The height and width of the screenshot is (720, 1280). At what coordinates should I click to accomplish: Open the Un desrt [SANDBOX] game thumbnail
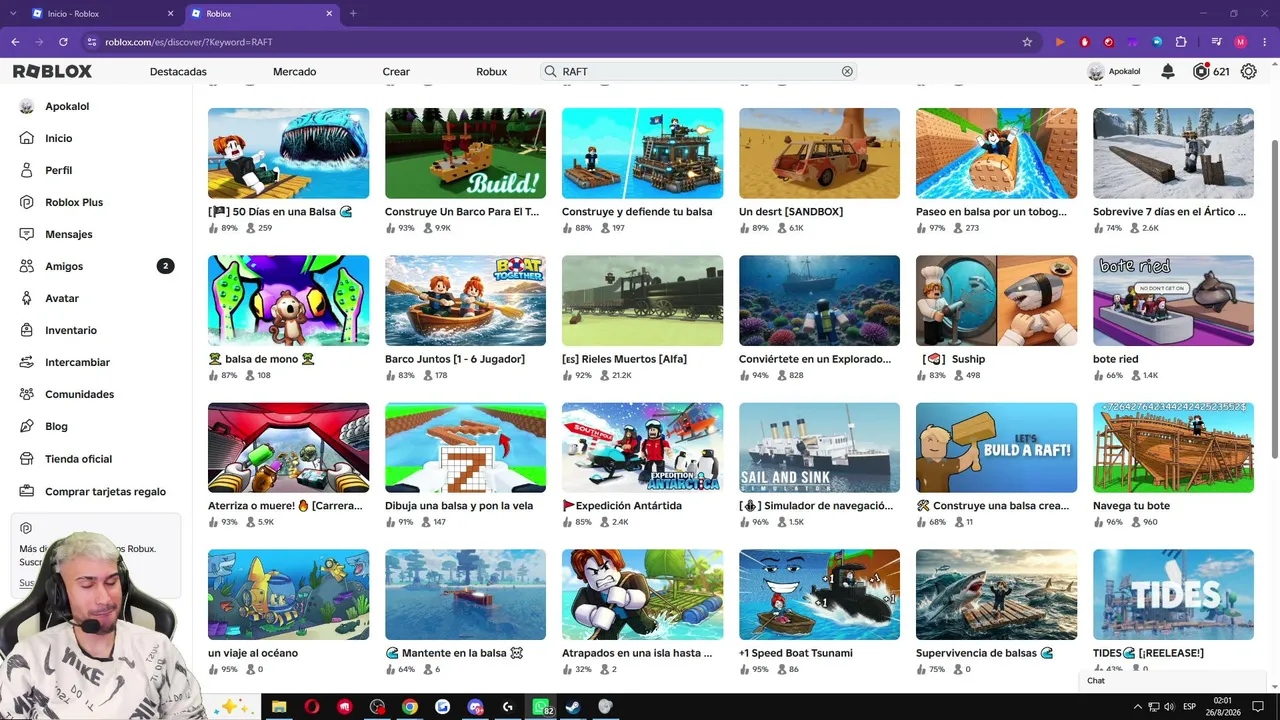(819, 153)
